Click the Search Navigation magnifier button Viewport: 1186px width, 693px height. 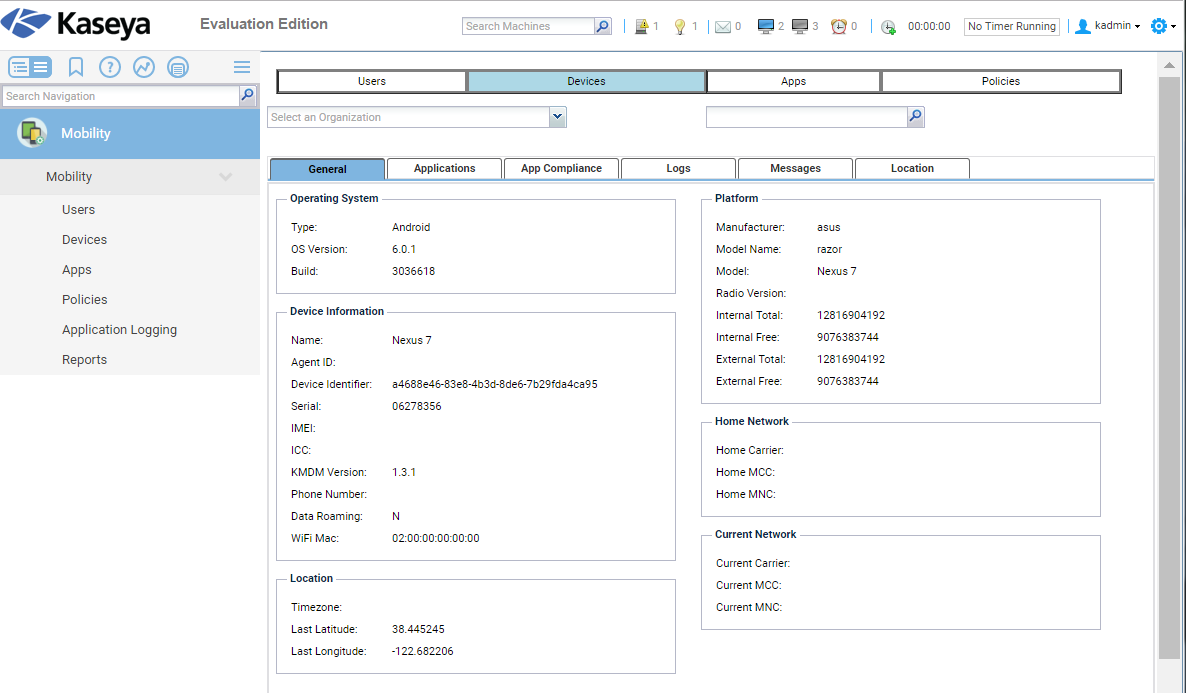[x=247, y=95]
